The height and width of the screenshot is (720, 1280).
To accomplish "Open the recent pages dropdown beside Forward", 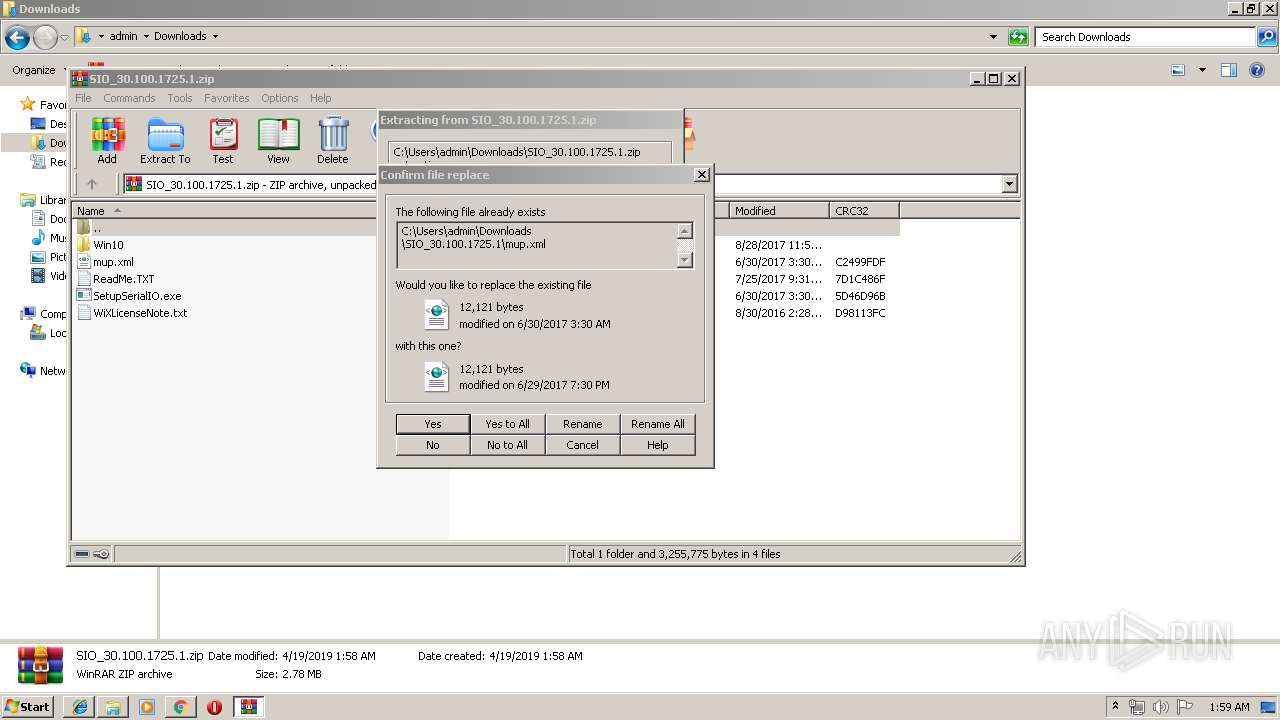I will (64, 37).
